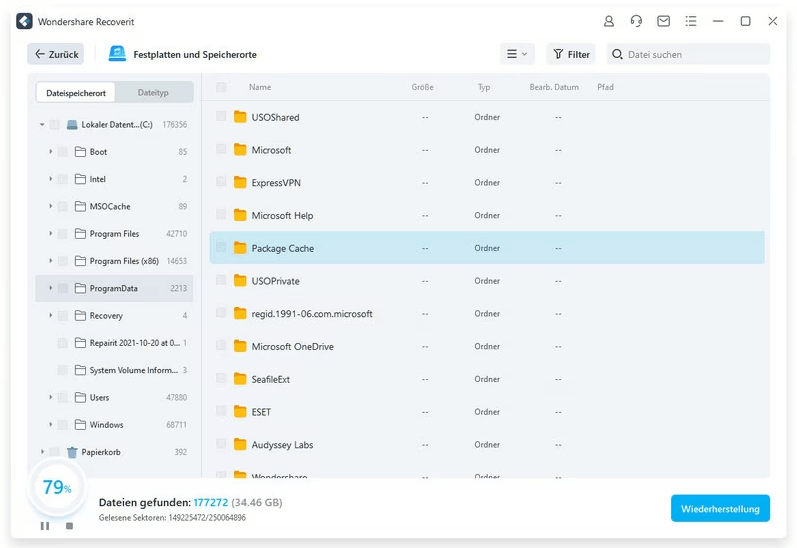Sort by the Name column header

(x=260, y=87)
